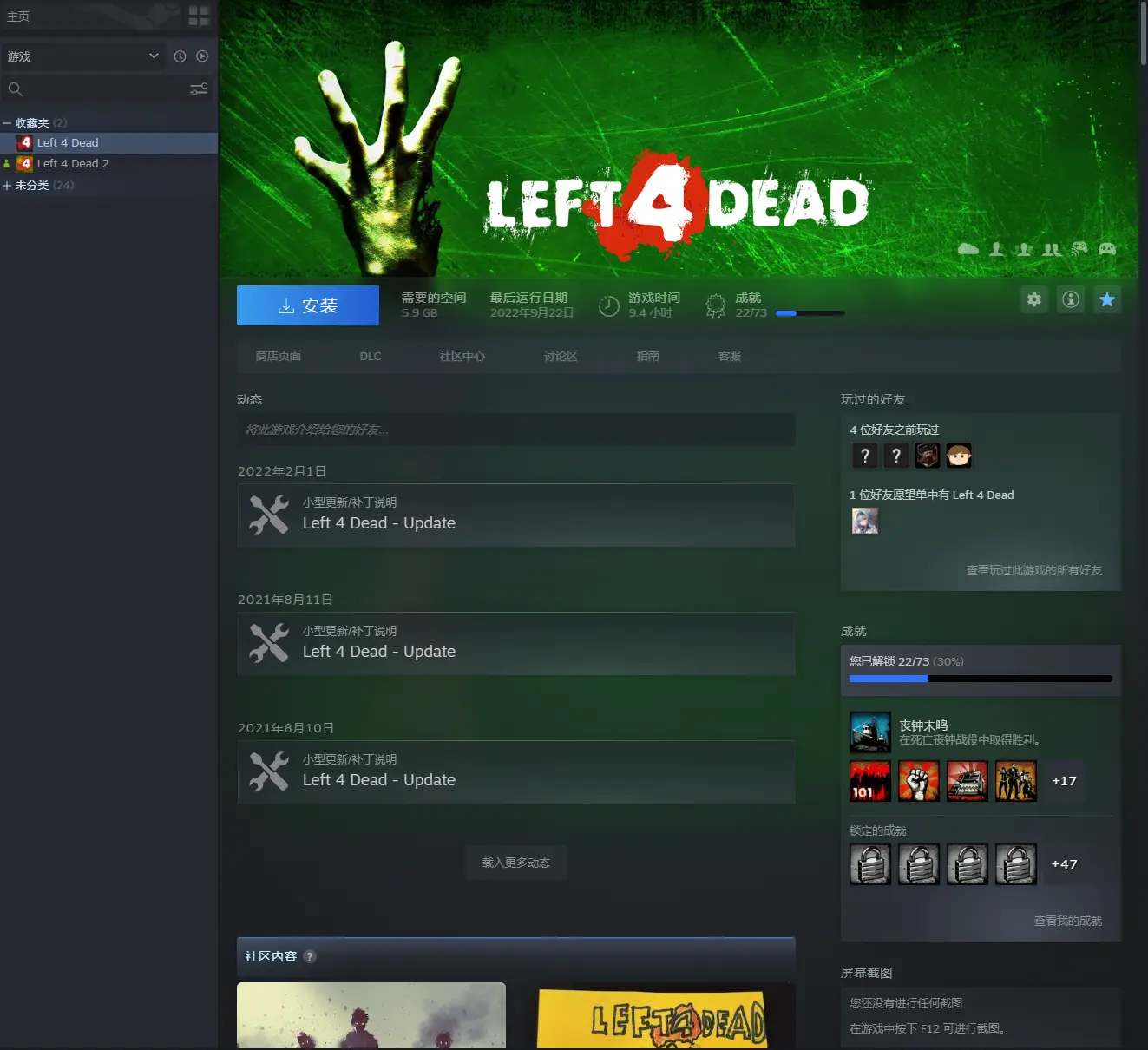Select Left 4 Dead in the sidebar

tap(109, 142)
